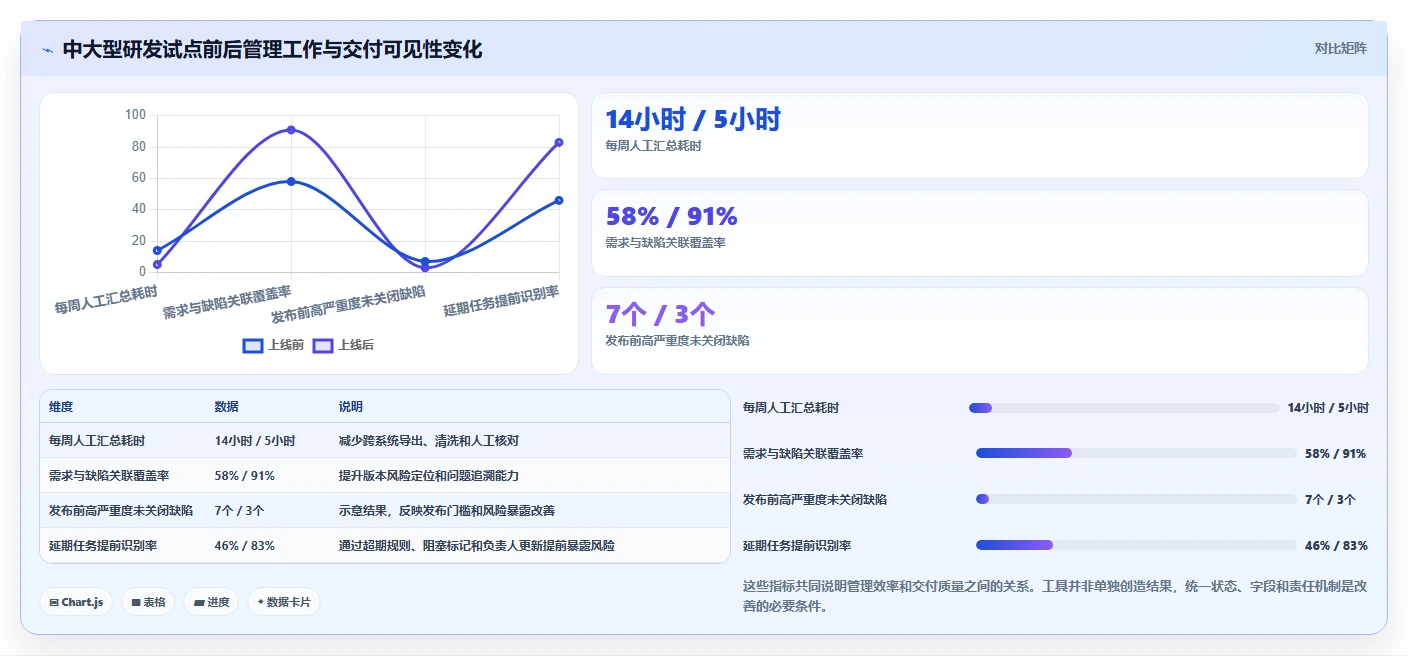Screen dimensions: 1408x656
Task: Click the chart axis label 发布前高严重度未关闭缺陷
Action: click(x=348, y=304)
